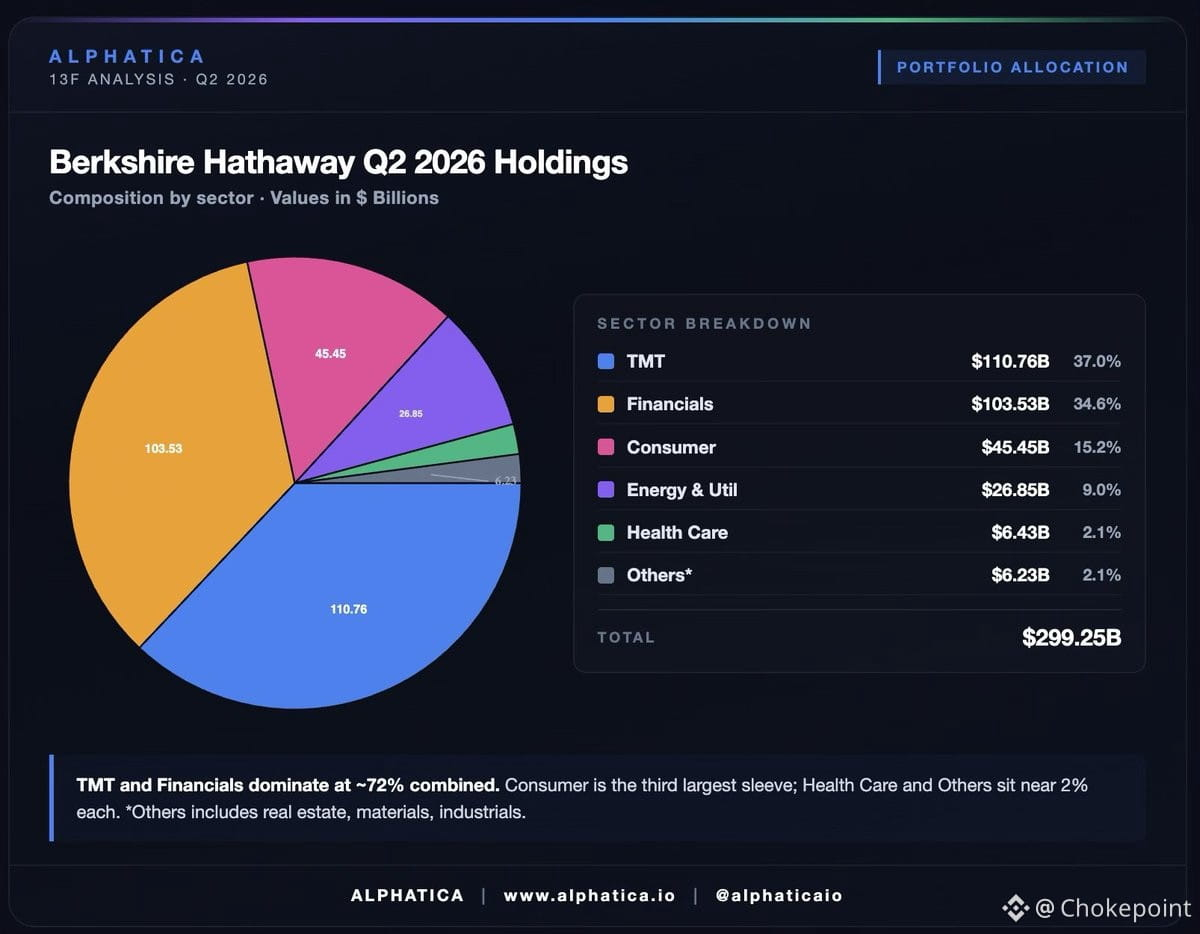Click the green Health Care legend swatch
Screen dimensions: 1200x934
point(606,533)
